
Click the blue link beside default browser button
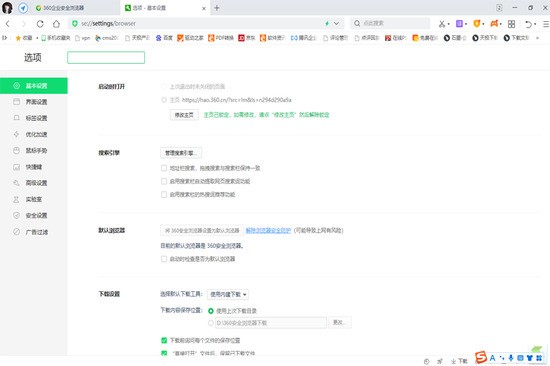268,231
